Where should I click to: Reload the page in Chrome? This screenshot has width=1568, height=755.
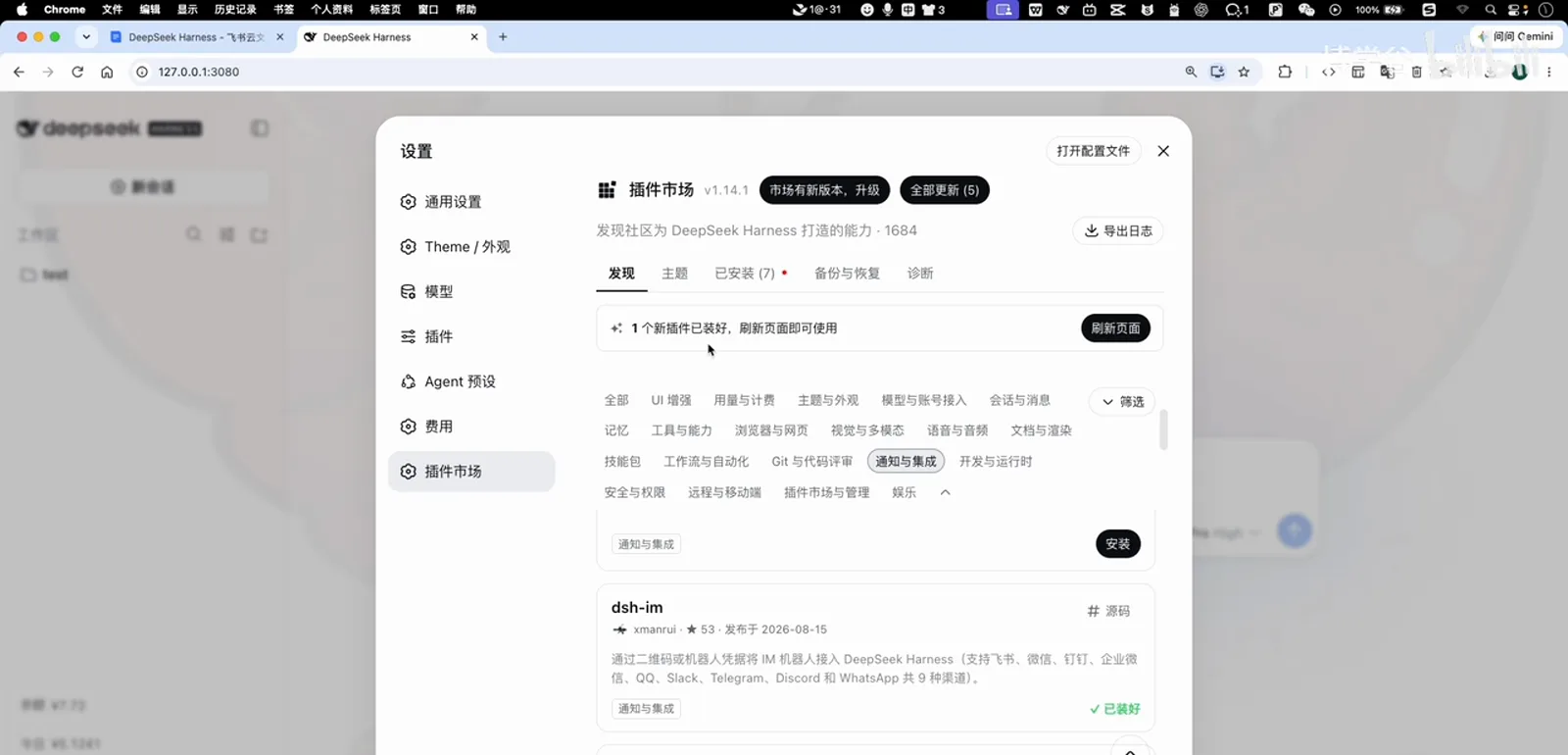[77, 72]
